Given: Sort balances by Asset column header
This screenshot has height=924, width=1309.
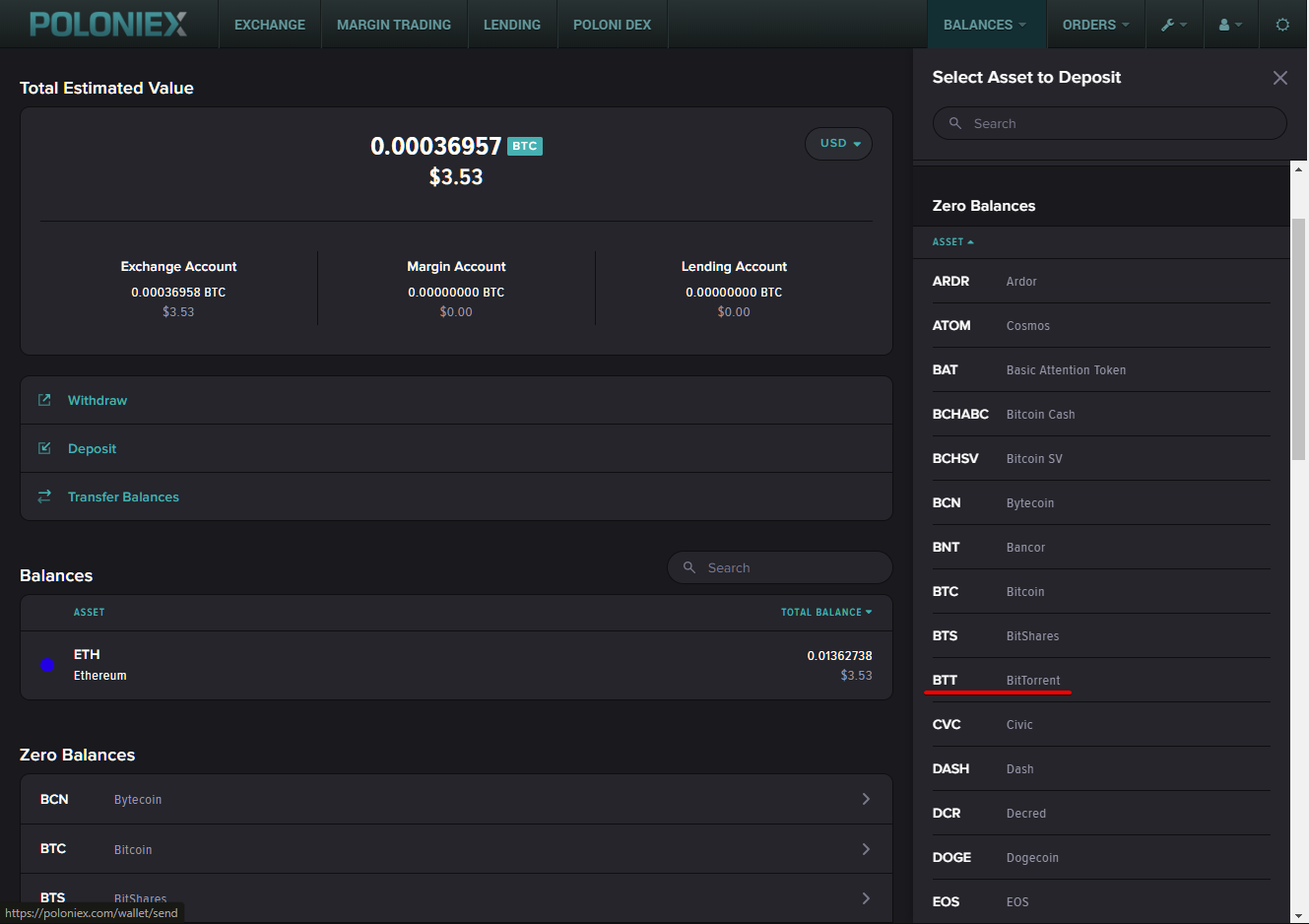Looking at the screenshot, I should click(89, 612).
